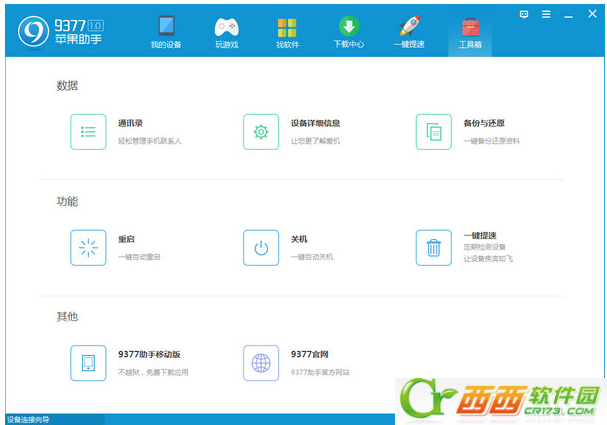Click the 通讯录 title text
Image resolution: width=607 pixels, height=425 pixels.
130,123
